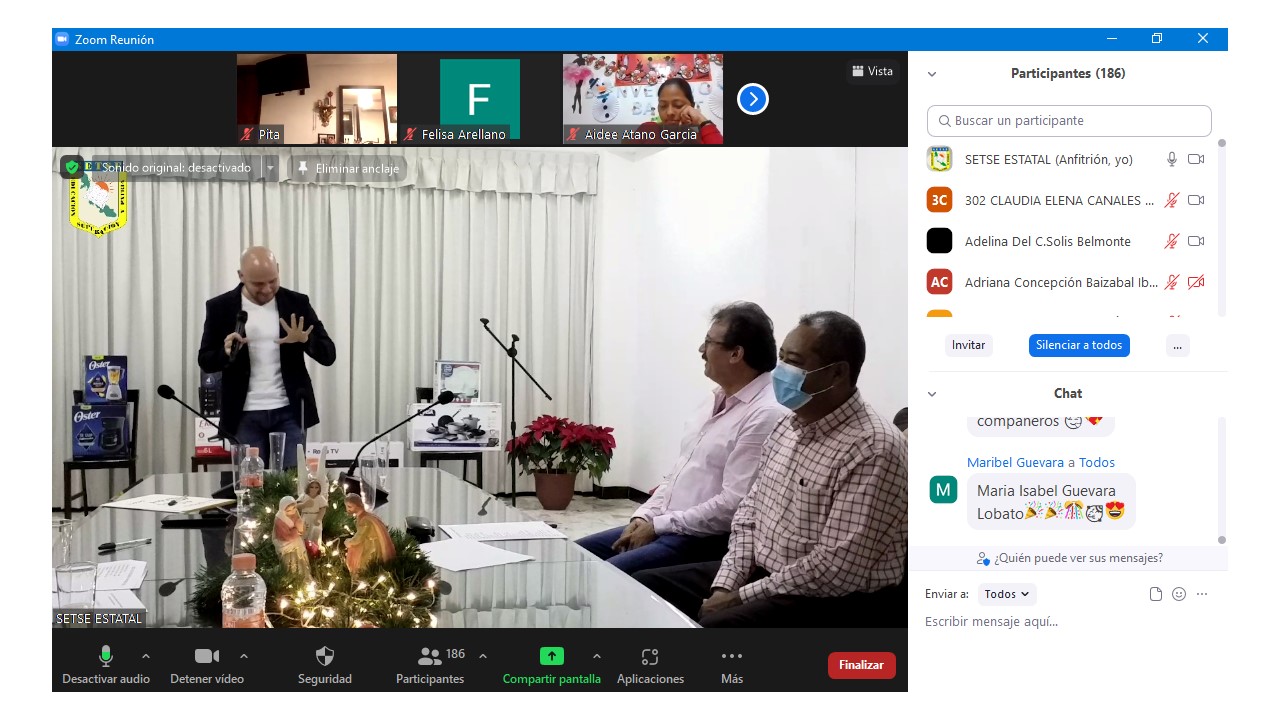
Task: Click the Buscar un participante search field
Action: (x=1069, y=121)
